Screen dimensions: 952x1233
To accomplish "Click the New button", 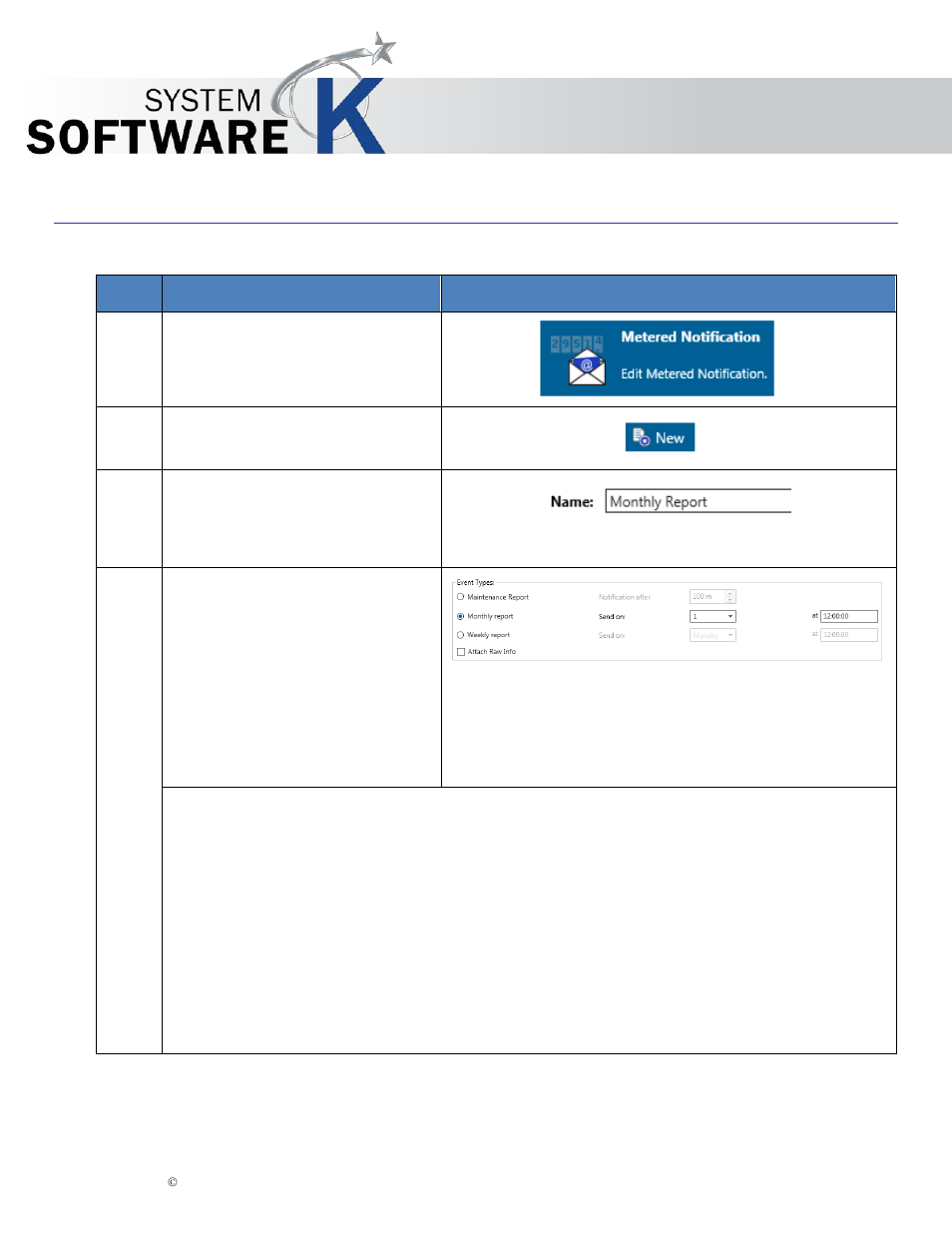I will click(x=660, y=437).
